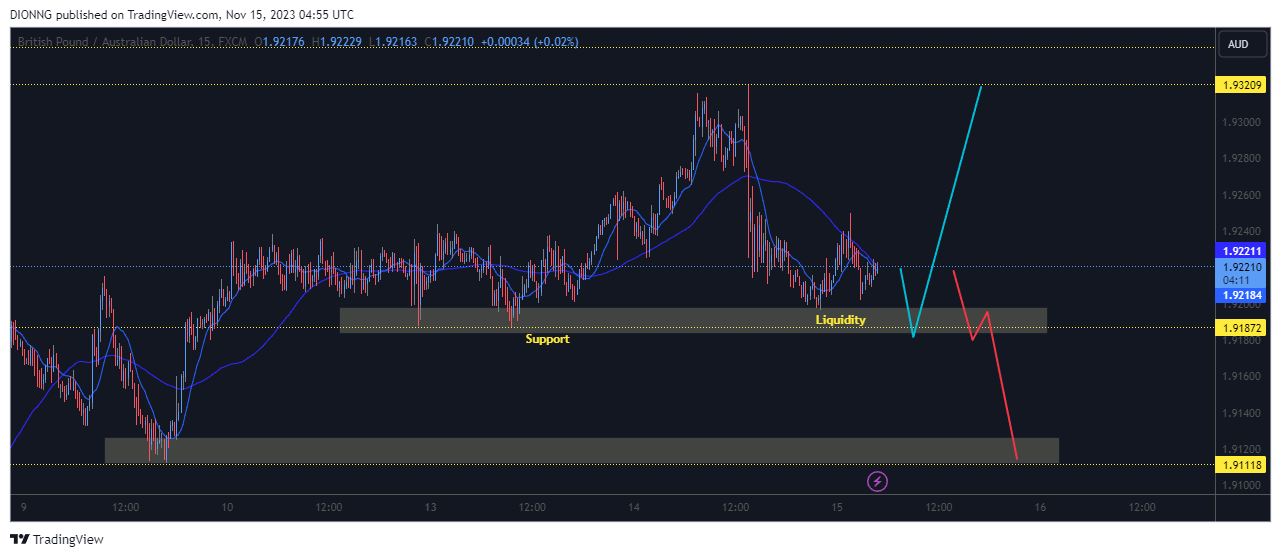Click the date 13 on time axis
The height and width of the screenshot is (557, 1281).
[x=430, y=508]
